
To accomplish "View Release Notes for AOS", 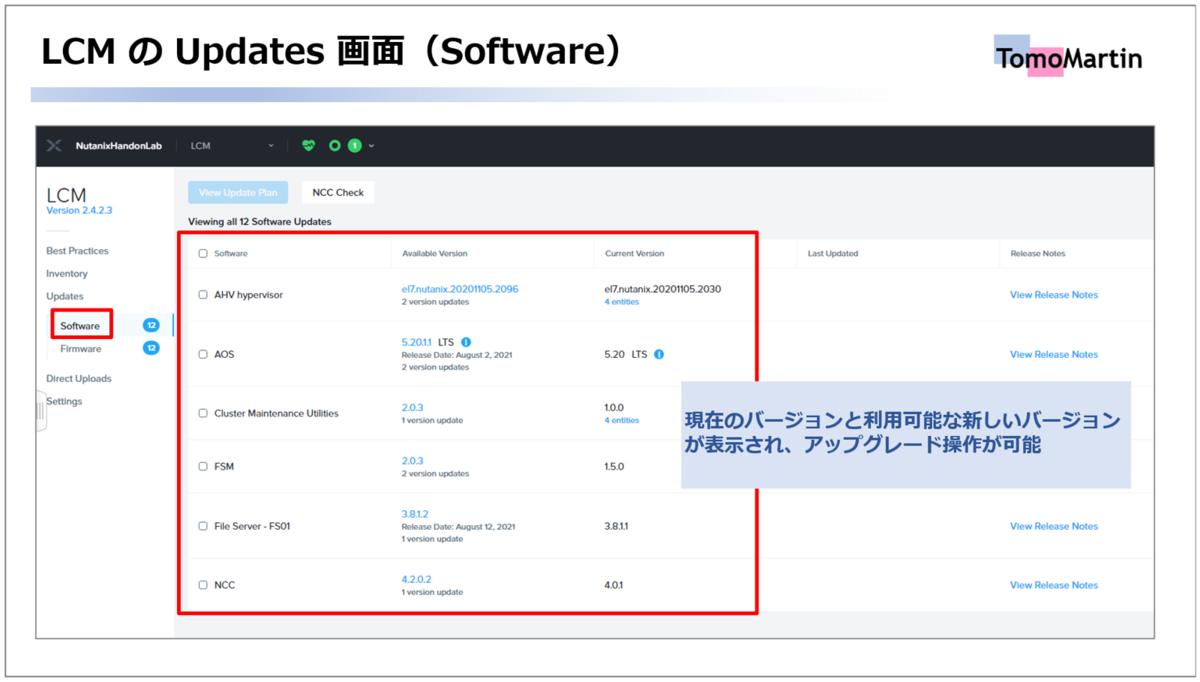I will 1054,354.
